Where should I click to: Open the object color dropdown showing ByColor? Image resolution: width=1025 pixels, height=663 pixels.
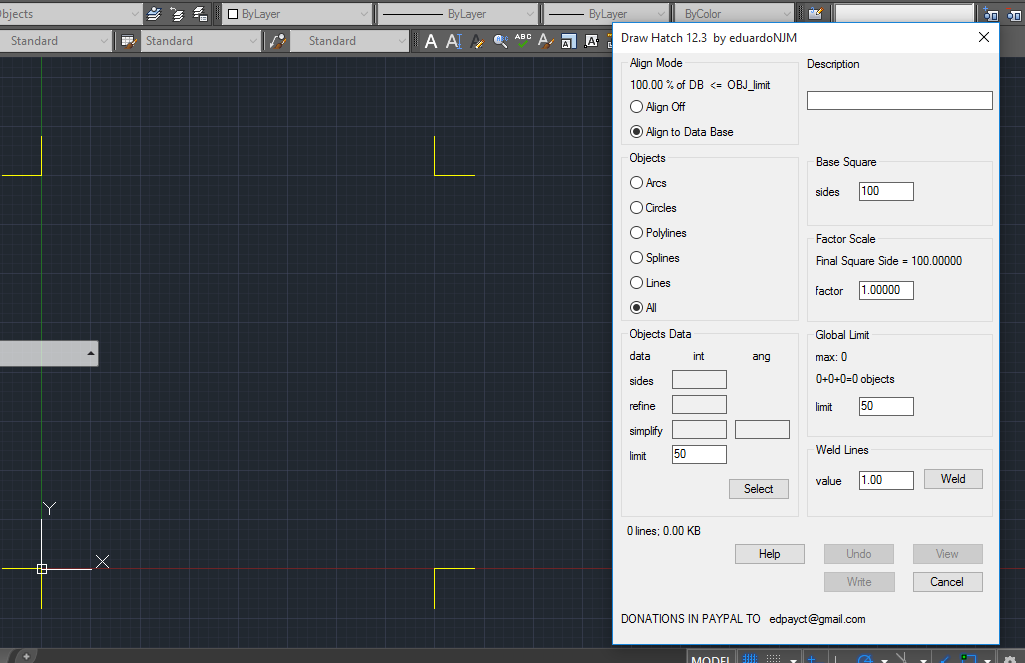click(735, 13)
